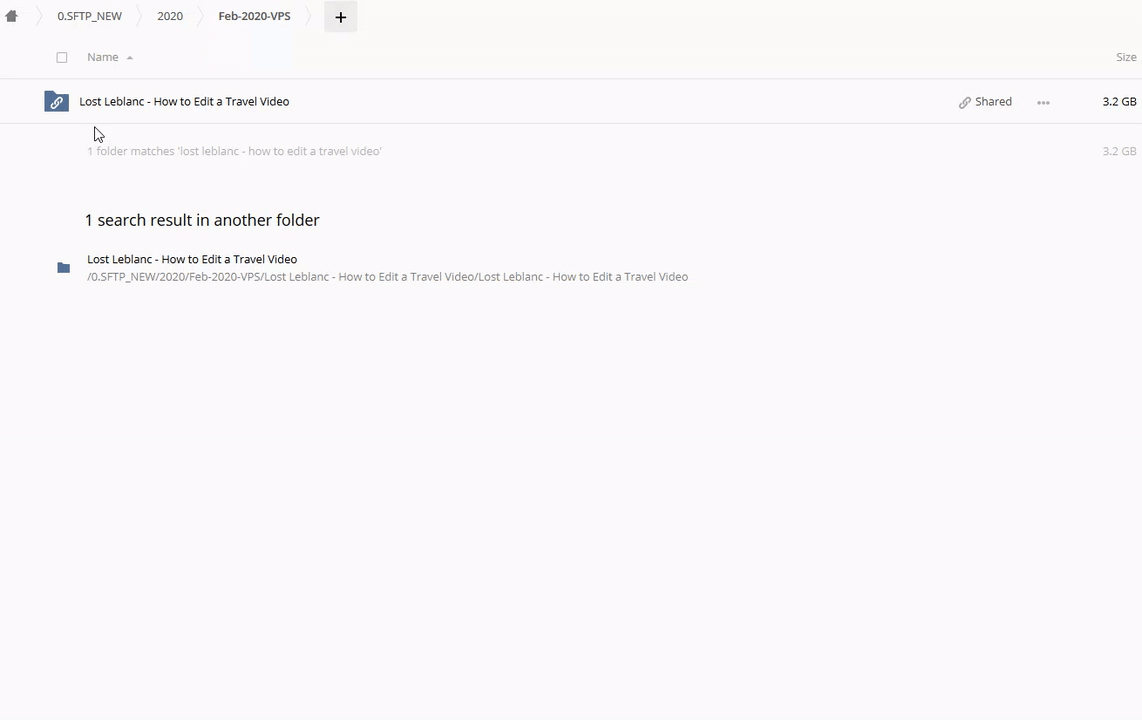Open the 0.SFTP_NEW breadcrumb

[90, 16]
